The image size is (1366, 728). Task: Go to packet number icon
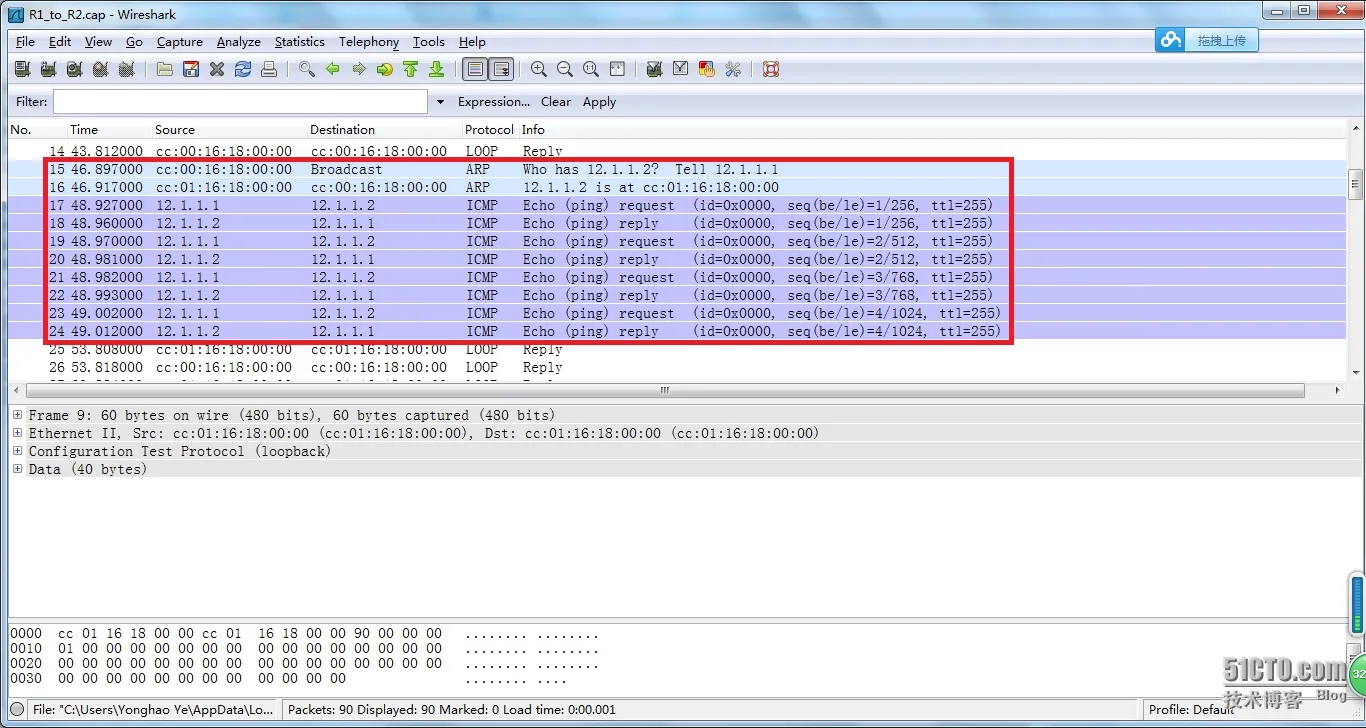coord(385,69)
